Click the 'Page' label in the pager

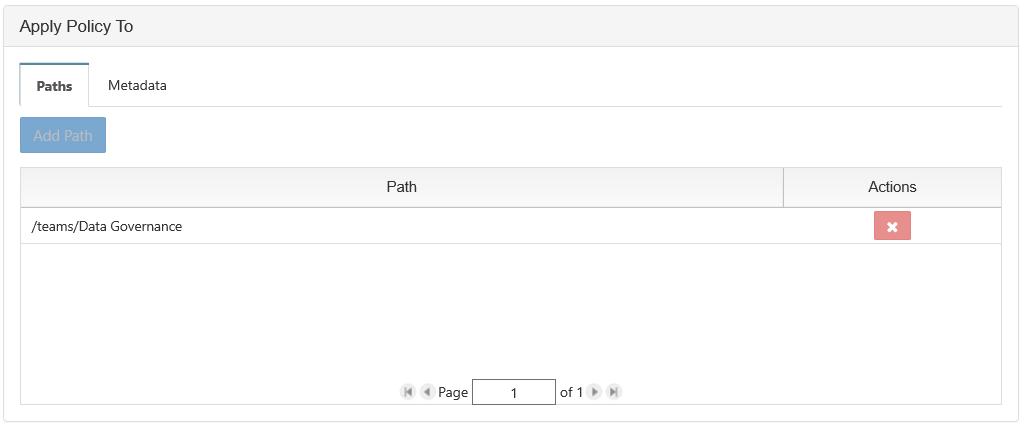click(x=453, y=393)
